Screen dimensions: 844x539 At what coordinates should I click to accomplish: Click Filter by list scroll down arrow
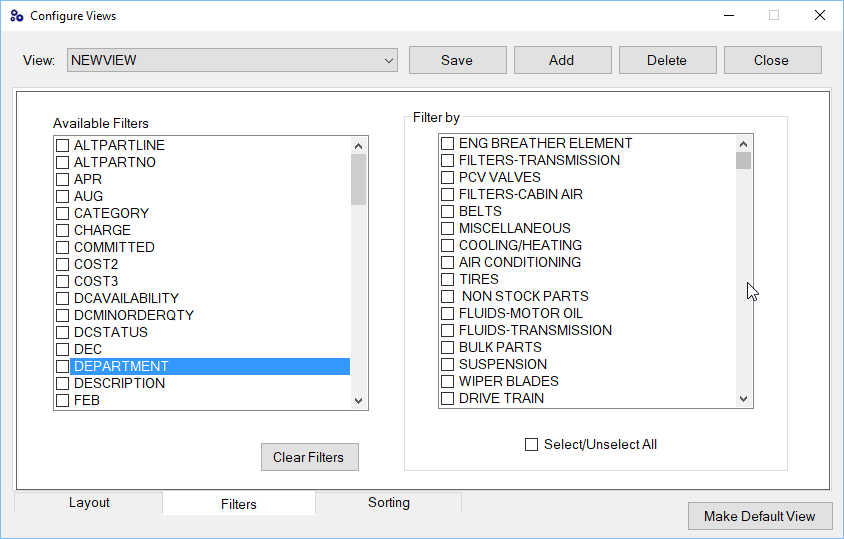[x=743, y=399]
